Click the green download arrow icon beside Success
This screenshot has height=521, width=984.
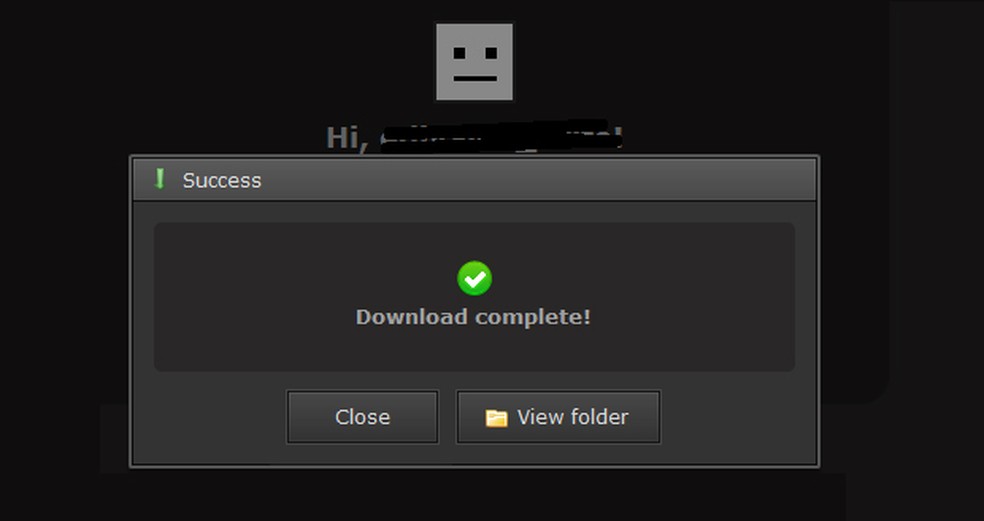(159, 180)
